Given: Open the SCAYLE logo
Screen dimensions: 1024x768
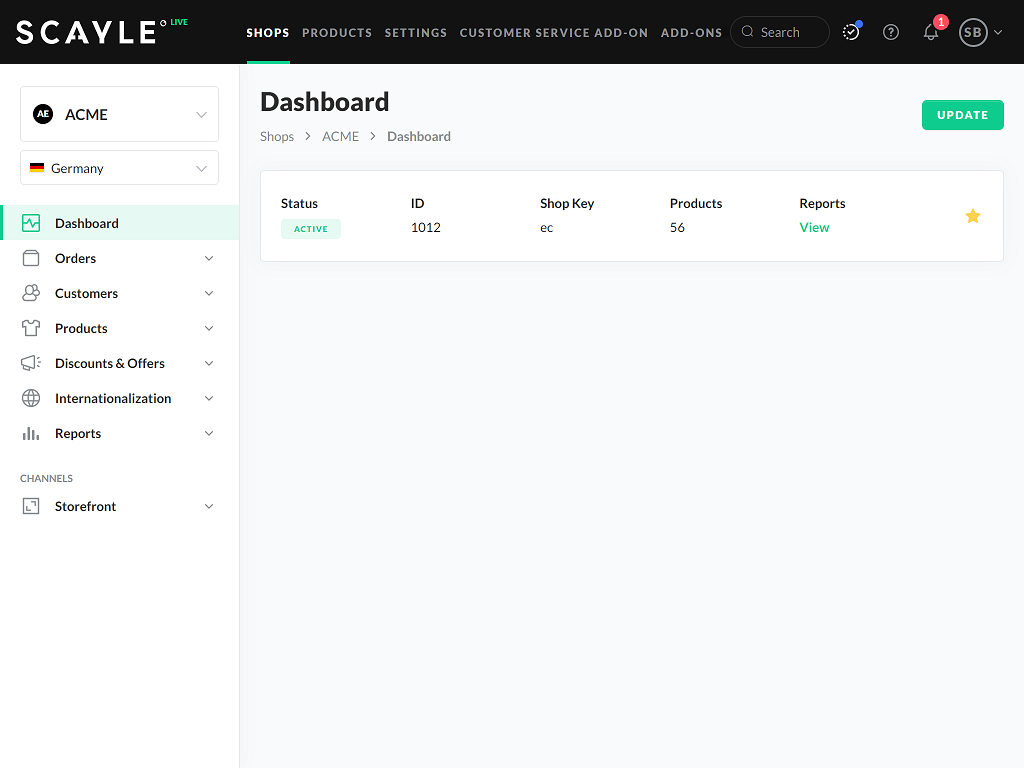Looking at the screenshot, I should point(88,31).
